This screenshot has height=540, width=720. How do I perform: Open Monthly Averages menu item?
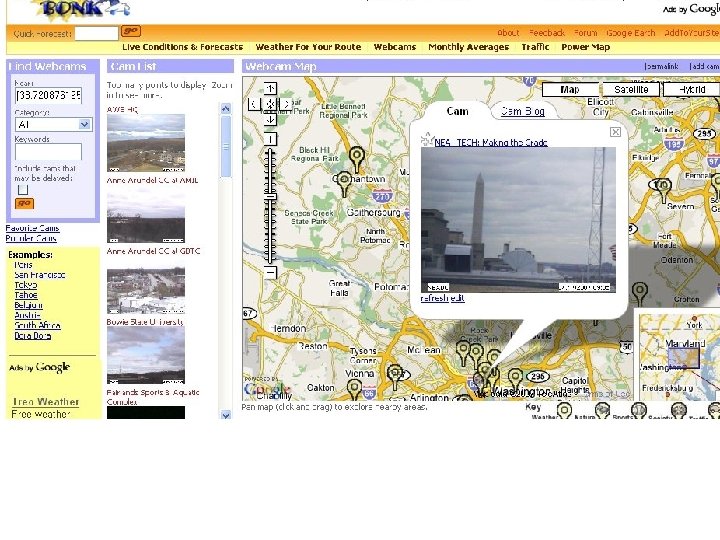point(468,47)
